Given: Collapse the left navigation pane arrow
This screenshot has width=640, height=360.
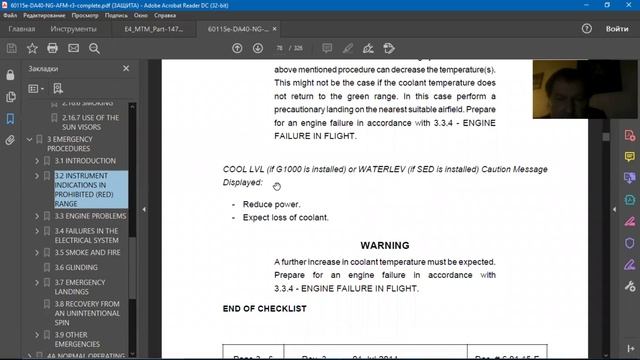Looking at the screenshot, I should click(x=144, y=209).
